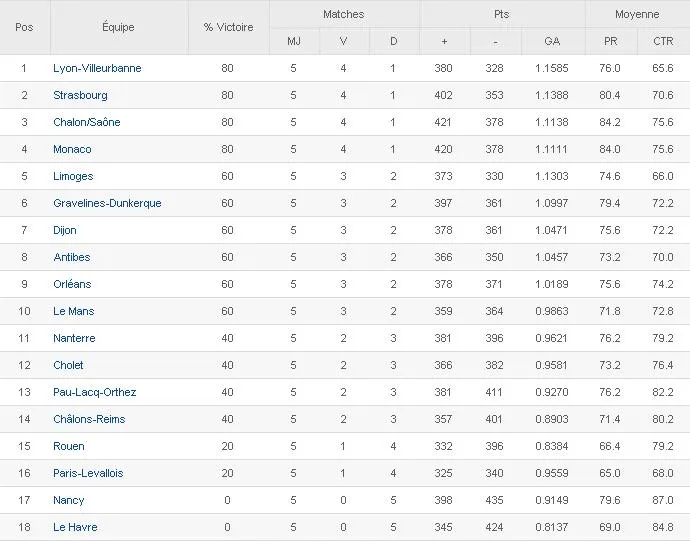Click the Équipe column header

117,27
